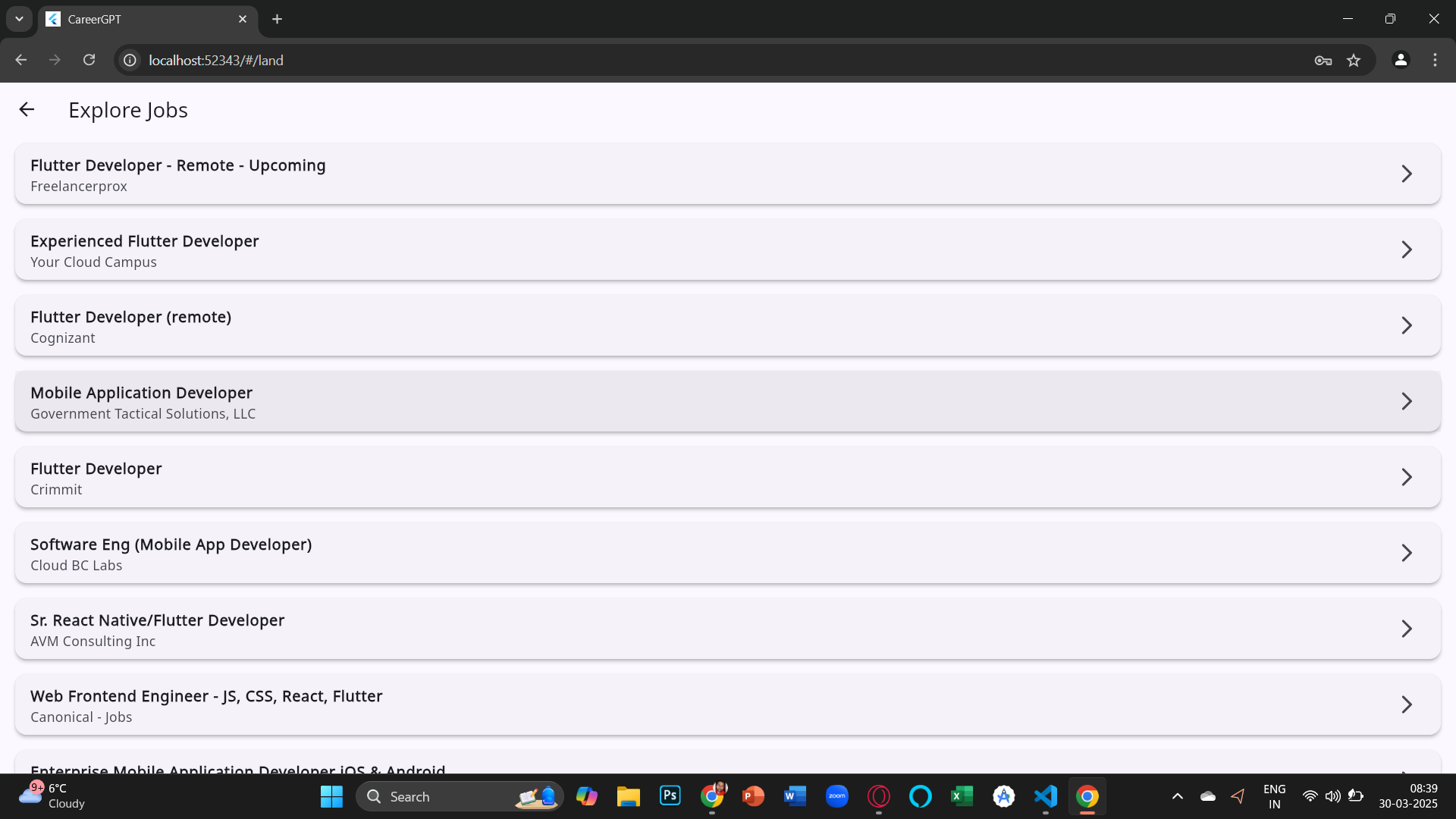The width and height of the screenshot is (1456, 819).
Task: Click the back arrow beside Explore Jobs
Action: (x=27, y=110)
